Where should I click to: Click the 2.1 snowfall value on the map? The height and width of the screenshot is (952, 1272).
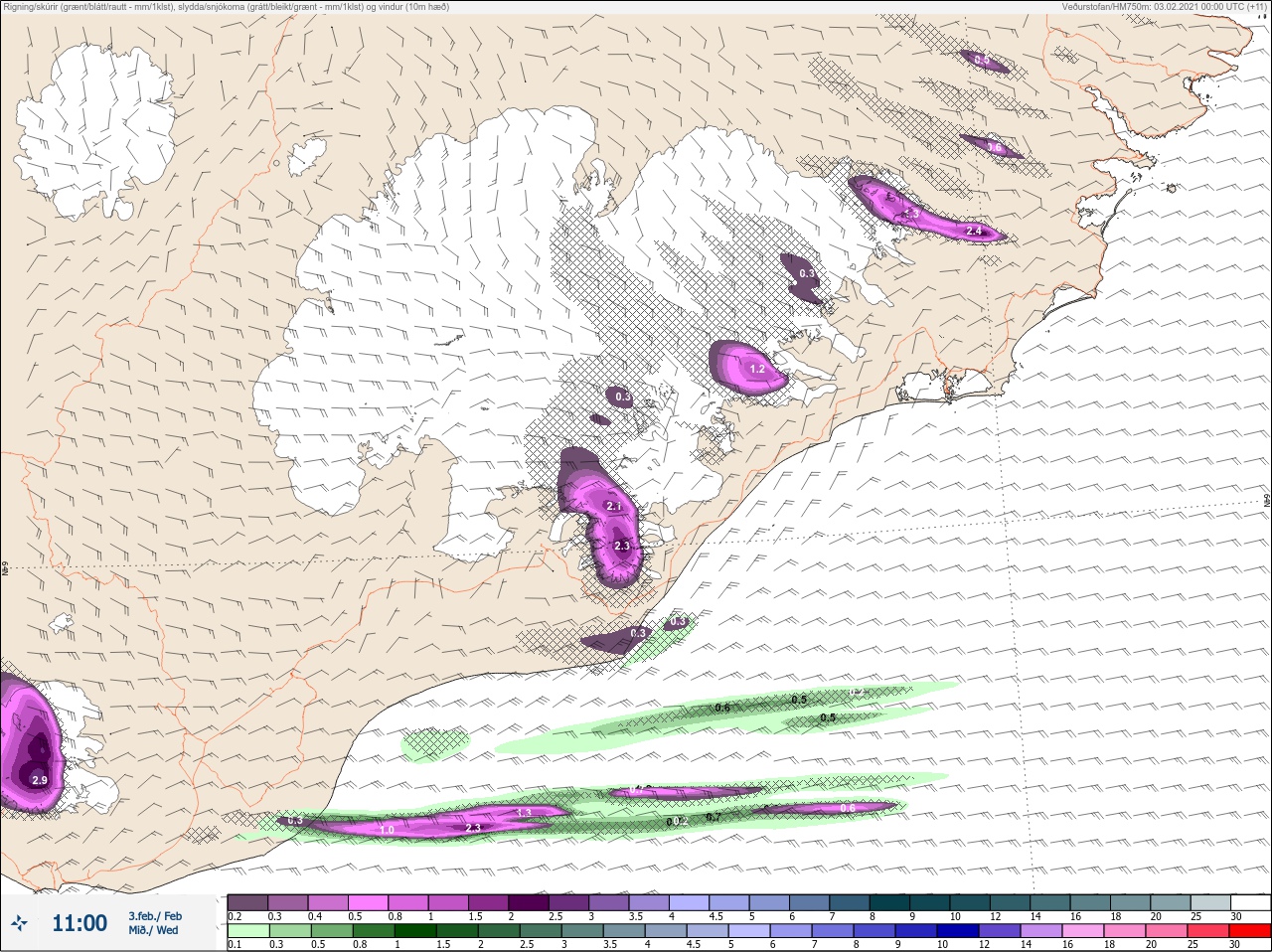[613, 506]
